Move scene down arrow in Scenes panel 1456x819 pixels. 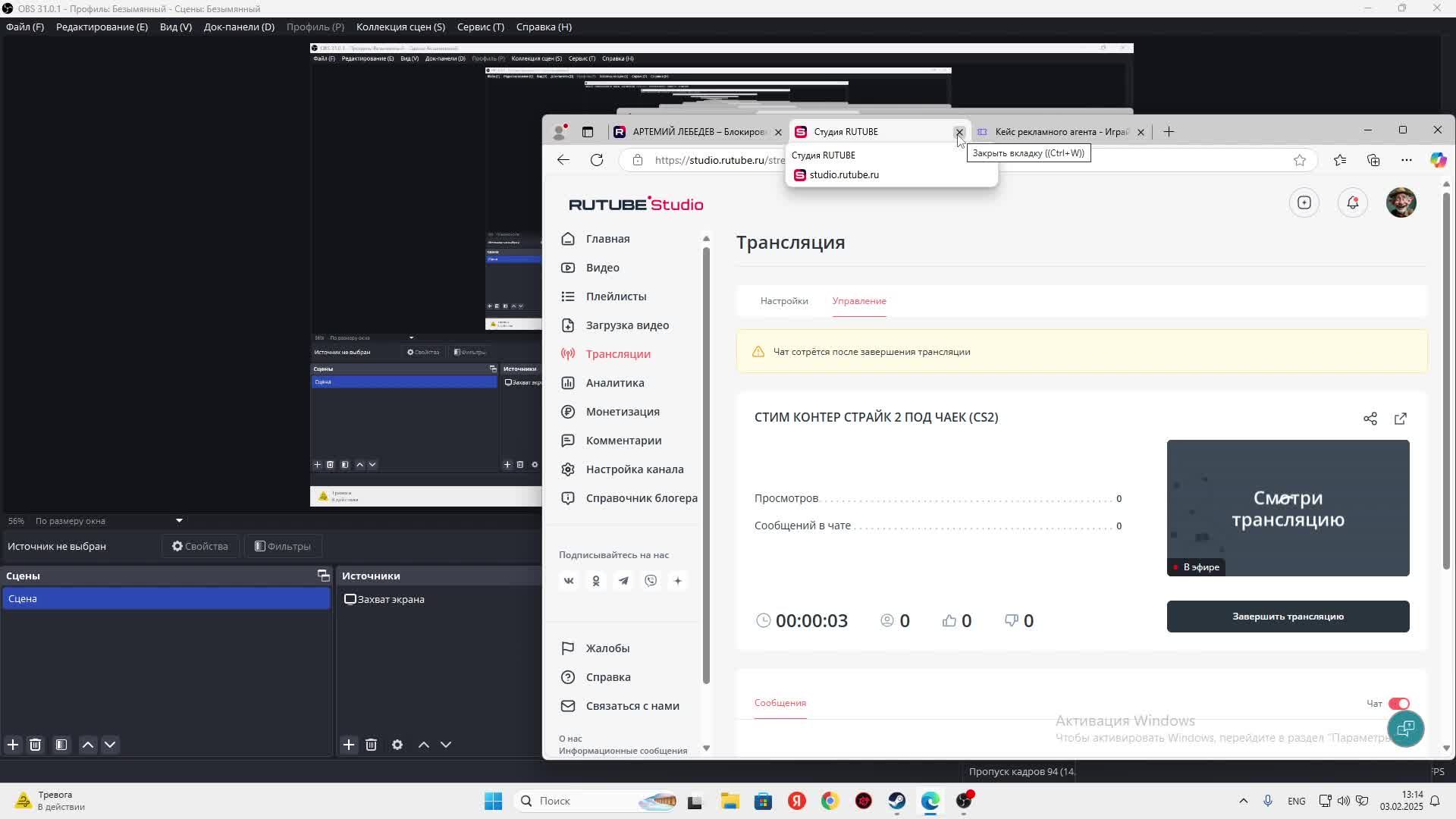(110, 745)
